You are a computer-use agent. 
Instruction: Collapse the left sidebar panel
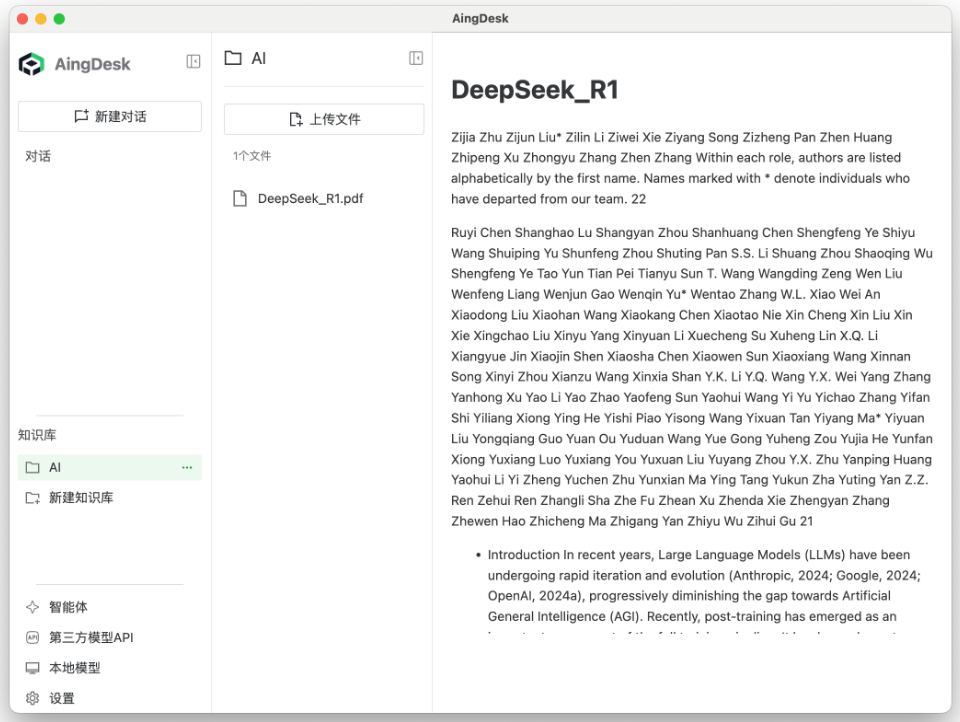point(193,62)
